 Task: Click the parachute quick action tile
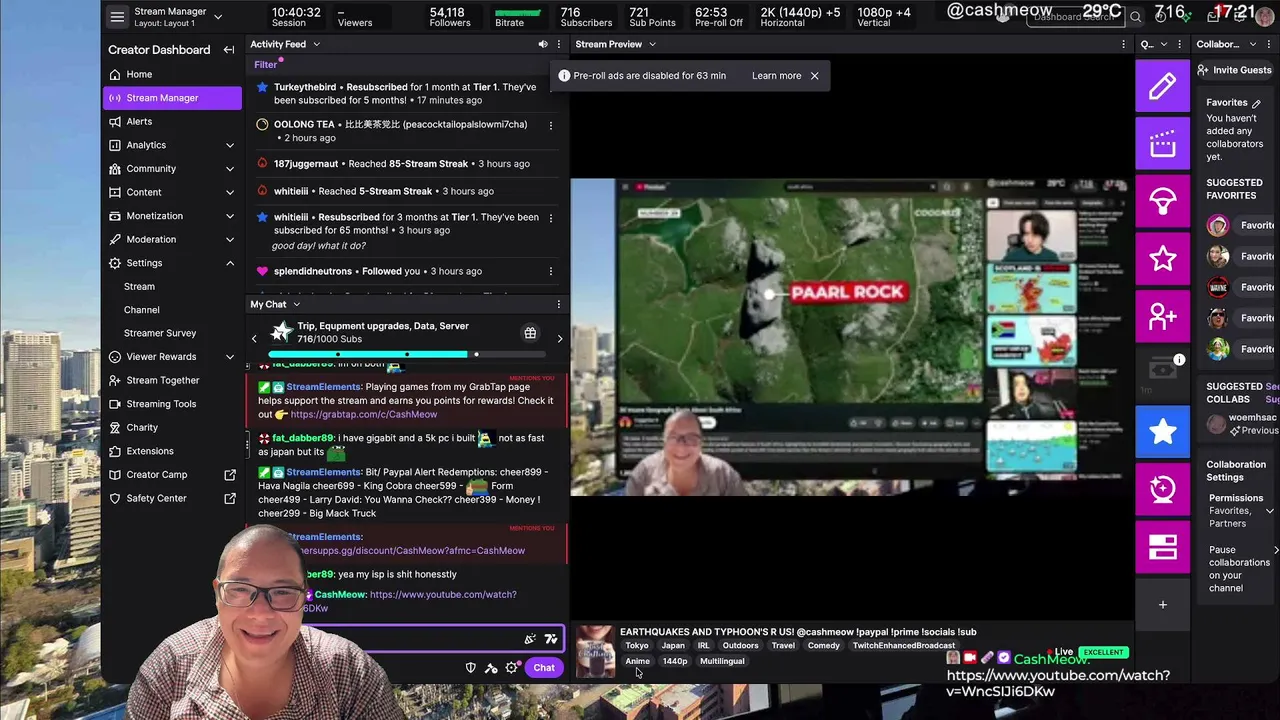(1162, 201)
